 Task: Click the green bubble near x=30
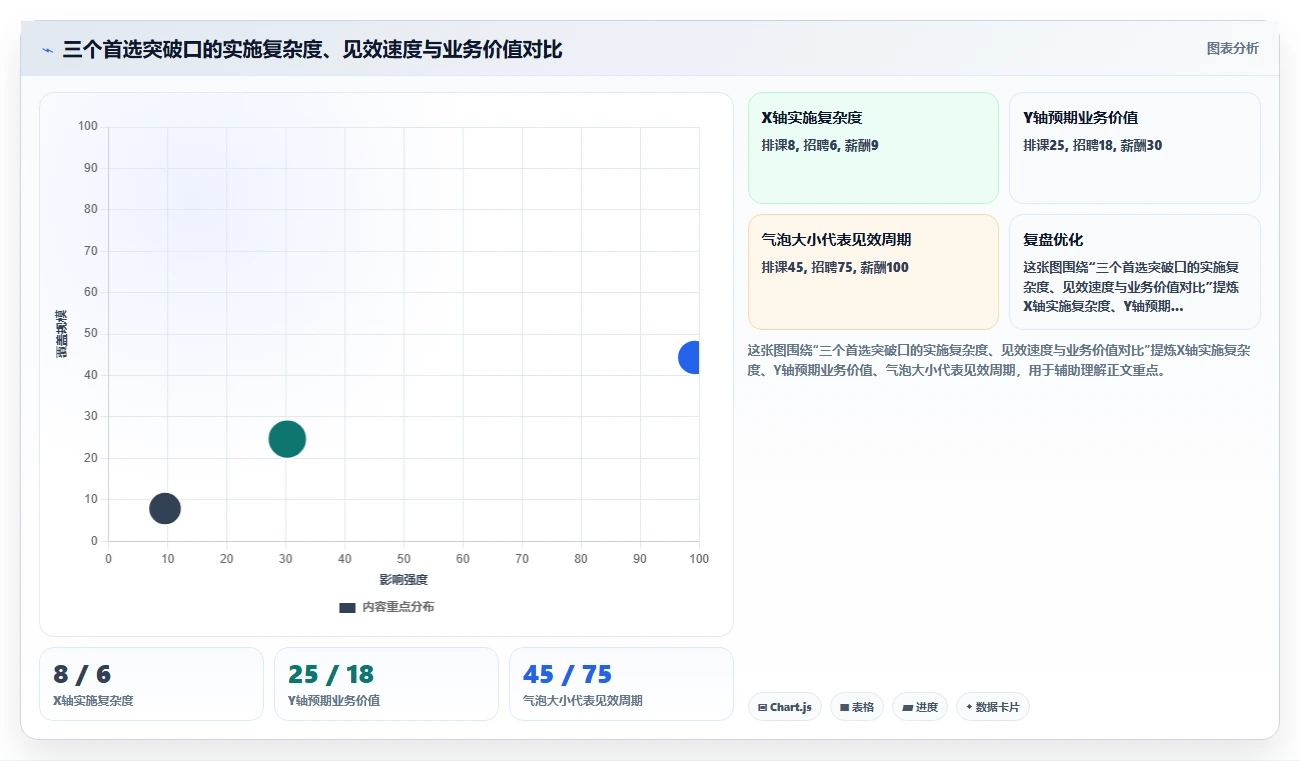[287, 438]
